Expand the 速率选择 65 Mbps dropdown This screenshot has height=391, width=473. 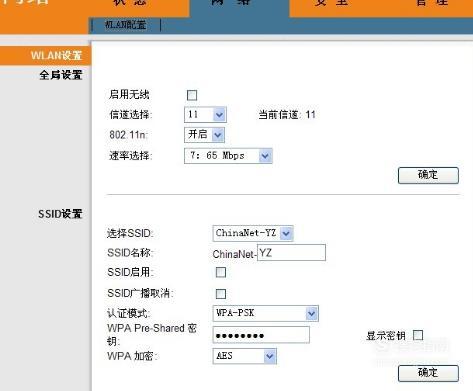click(228, 156)
